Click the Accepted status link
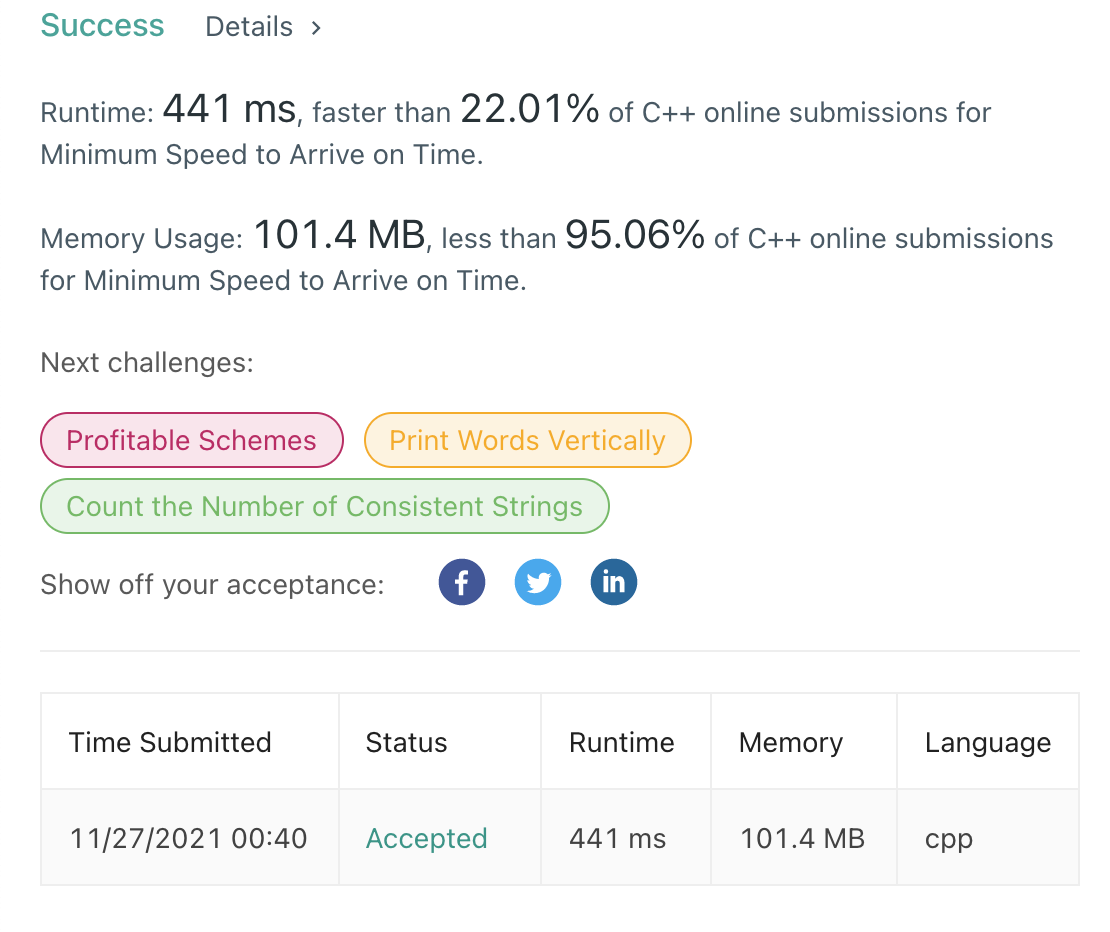The height and width of the screenshot is (932, 1110). point(426,839)
